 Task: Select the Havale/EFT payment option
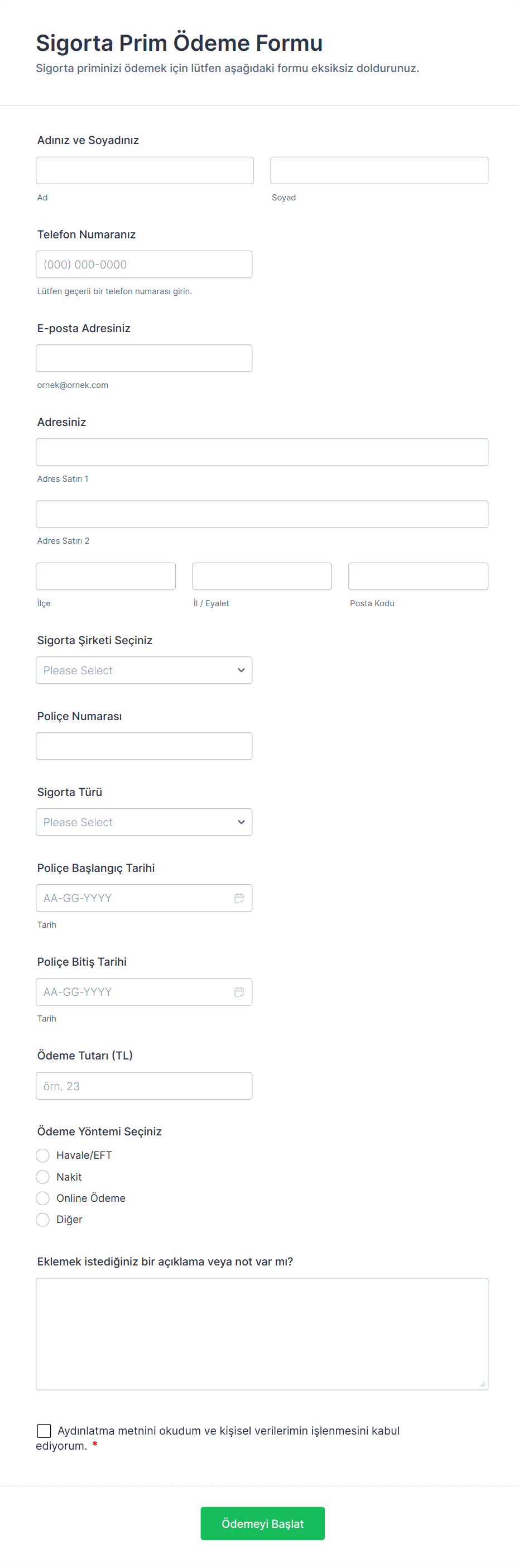pos(42,1155)
